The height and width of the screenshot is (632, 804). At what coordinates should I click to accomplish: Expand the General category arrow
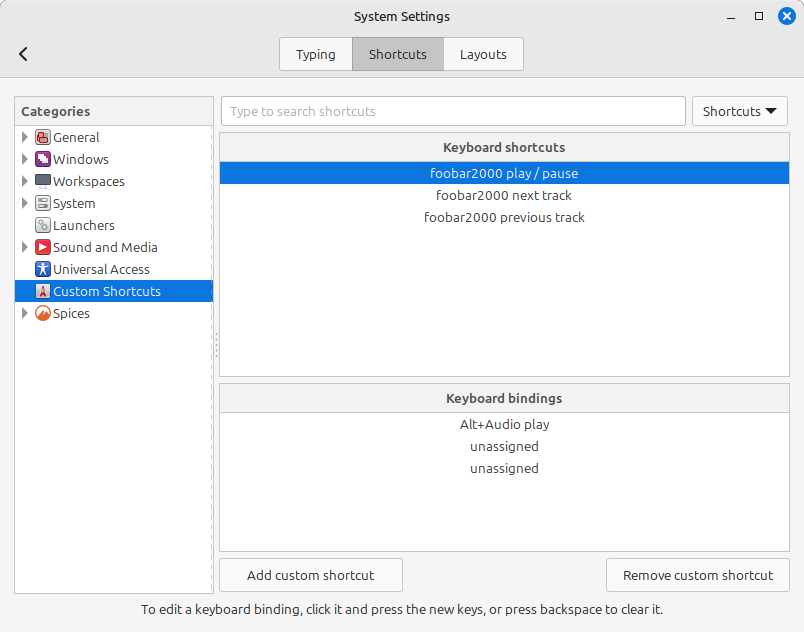pyautogui.click(x=24, y=137)
